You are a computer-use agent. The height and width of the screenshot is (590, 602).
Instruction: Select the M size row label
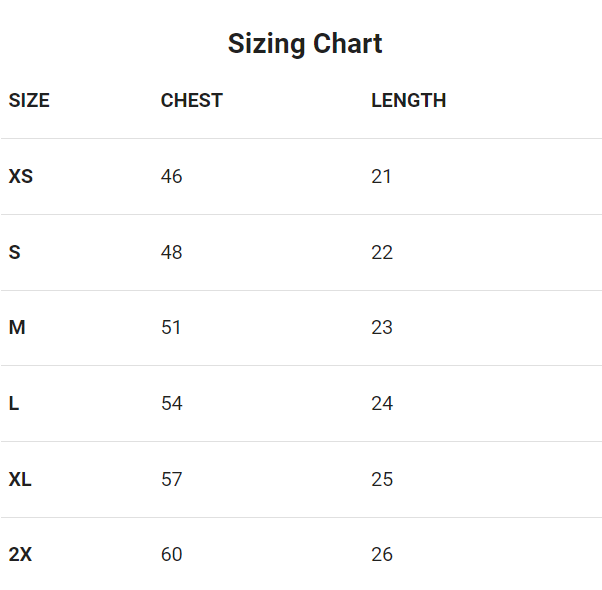[17, 328]
